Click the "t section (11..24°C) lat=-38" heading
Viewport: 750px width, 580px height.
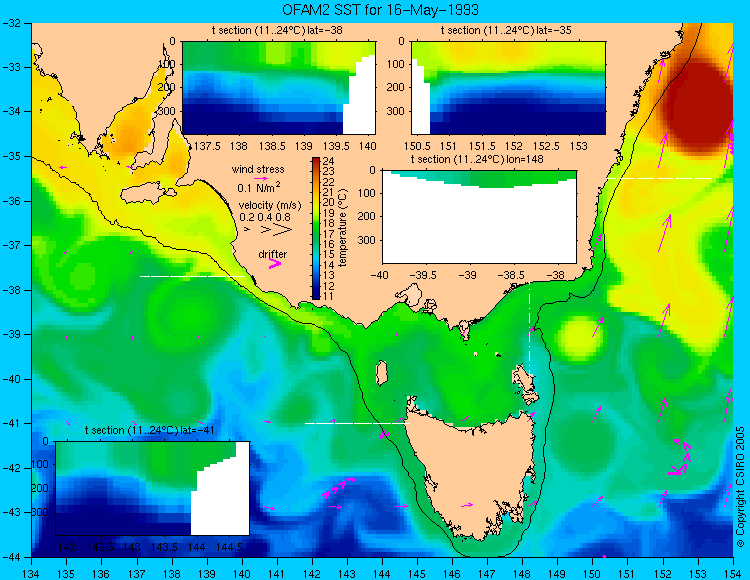pos(277,31)
